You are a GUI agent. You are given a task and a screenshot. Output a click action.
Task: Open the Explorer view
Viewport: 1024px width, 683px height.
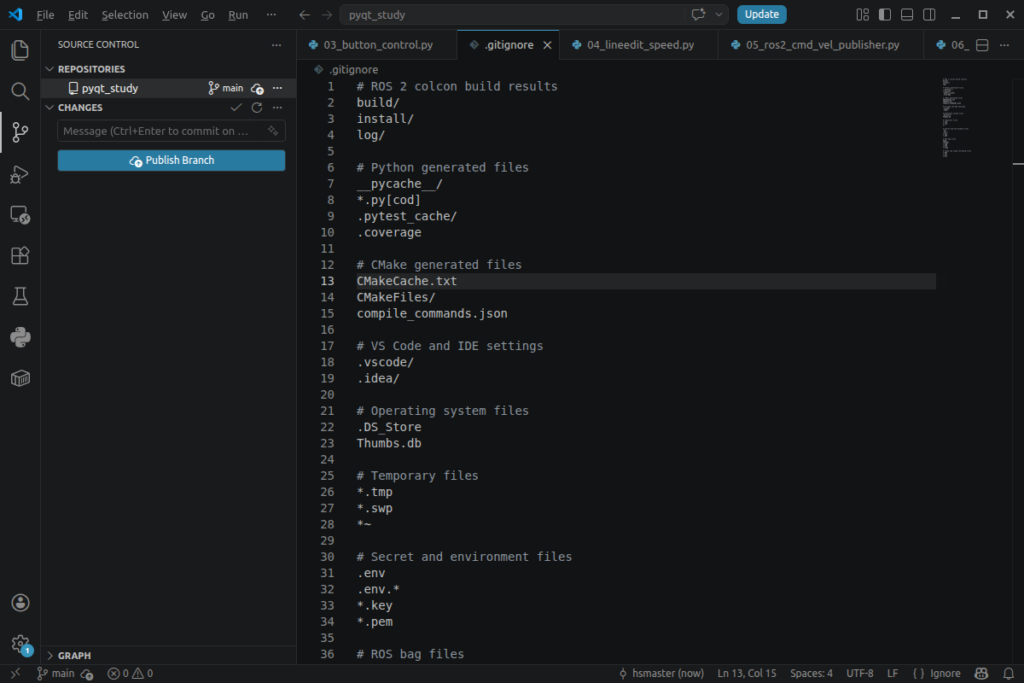click(20, 50)
